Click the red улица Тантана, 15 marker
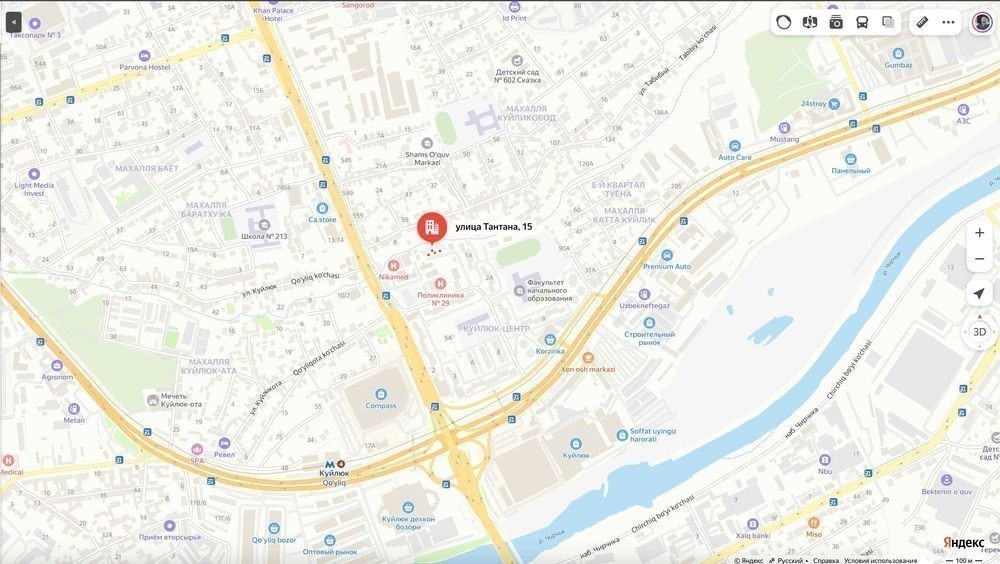1000x564 pixels. pyautogui.click(x=432, y=228)
